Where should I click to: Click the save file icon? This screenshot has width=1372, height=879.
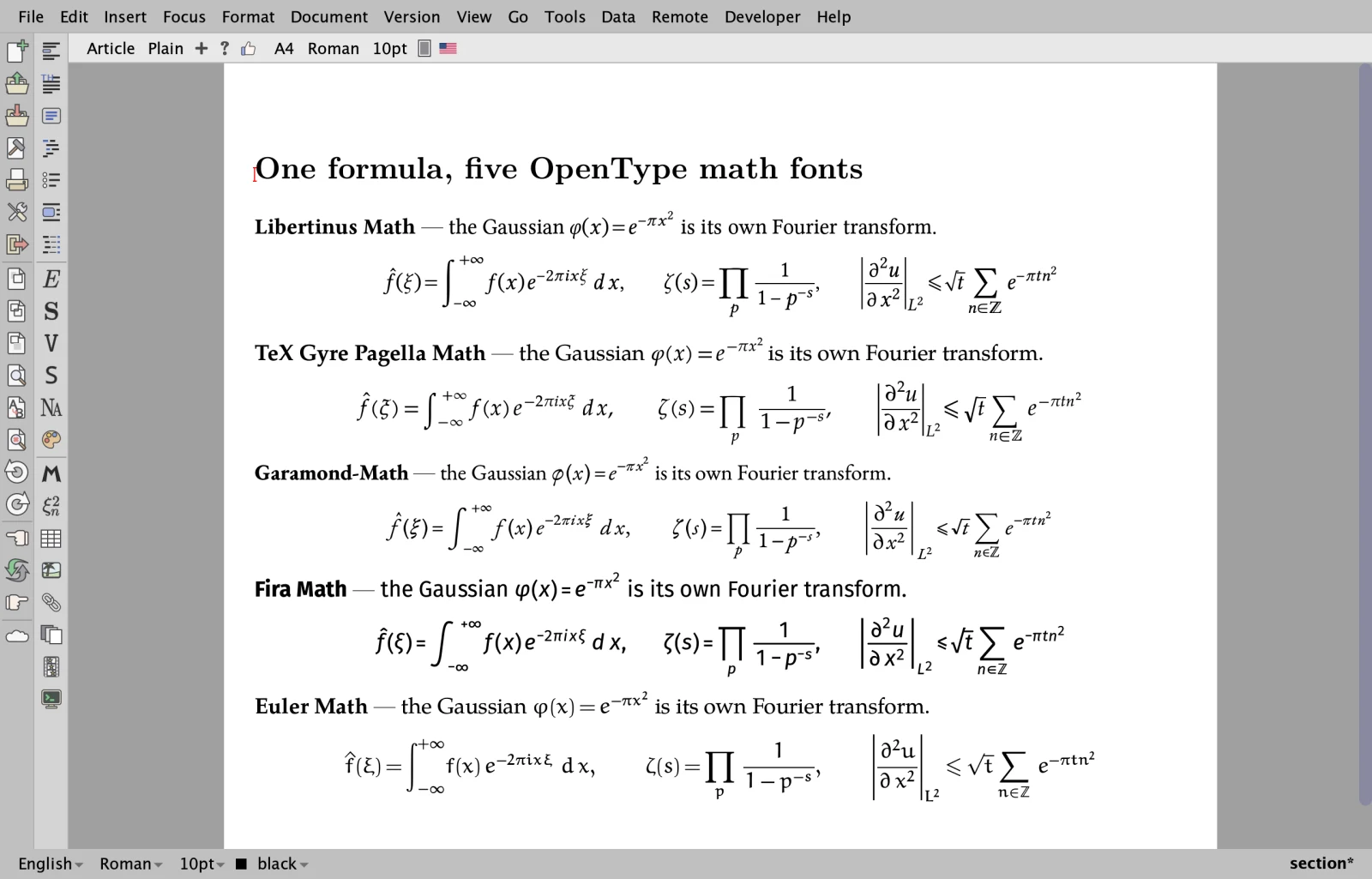click(x=16, y=116)
